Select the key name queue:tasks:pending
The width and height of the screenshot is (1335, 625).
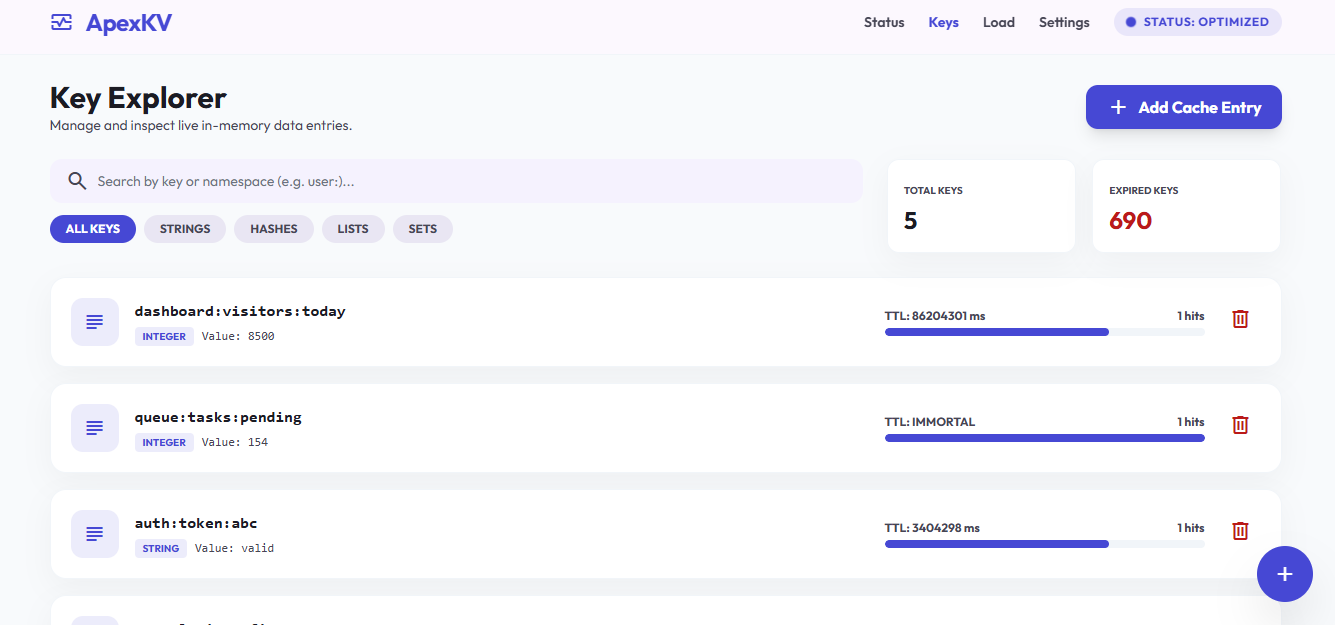(218, 417)
